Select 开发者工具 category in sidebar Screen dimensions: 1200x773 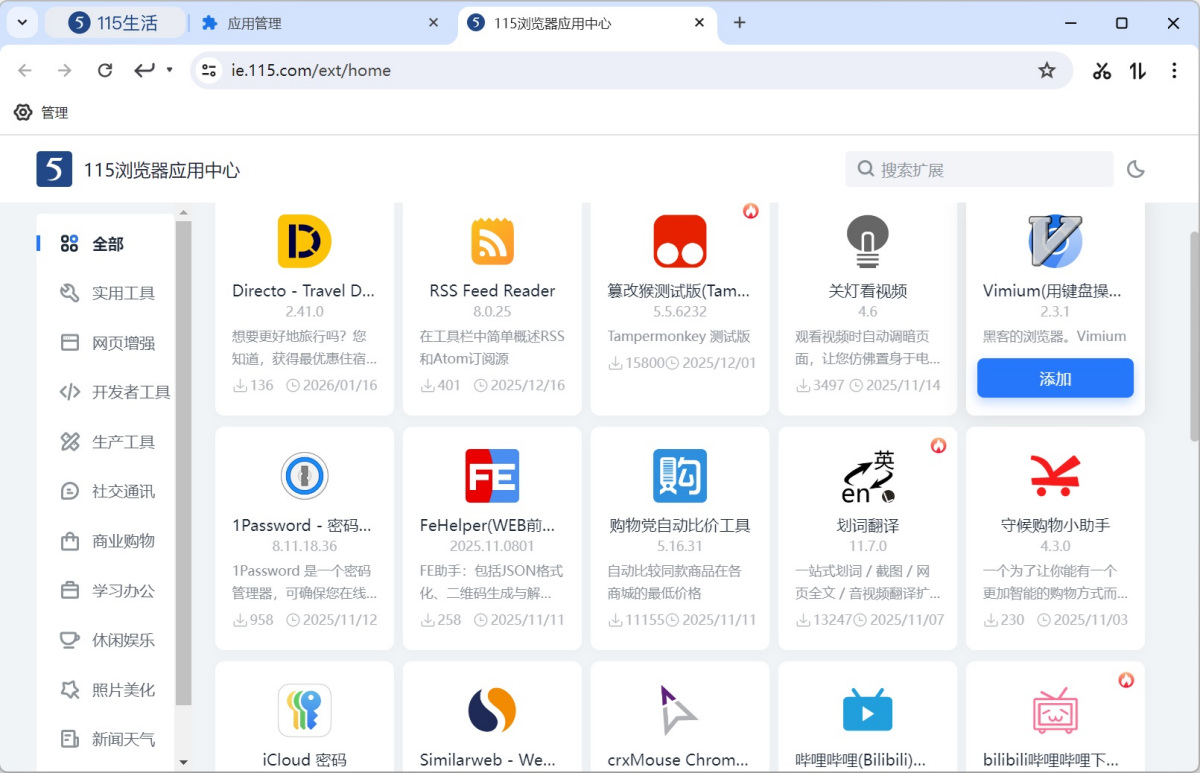[131, 392]
